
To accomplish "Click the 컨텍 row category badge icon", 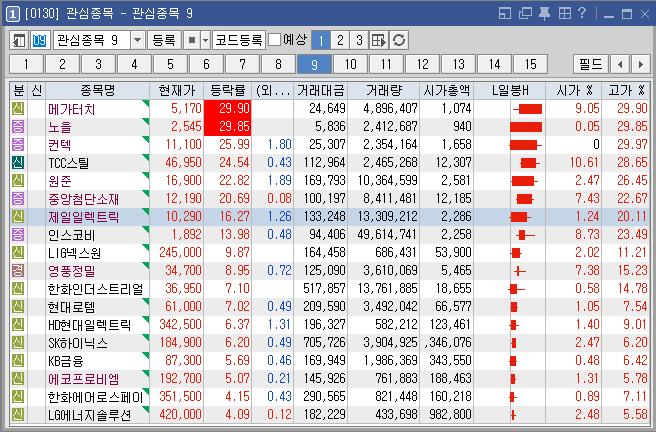I will point(18,145).
